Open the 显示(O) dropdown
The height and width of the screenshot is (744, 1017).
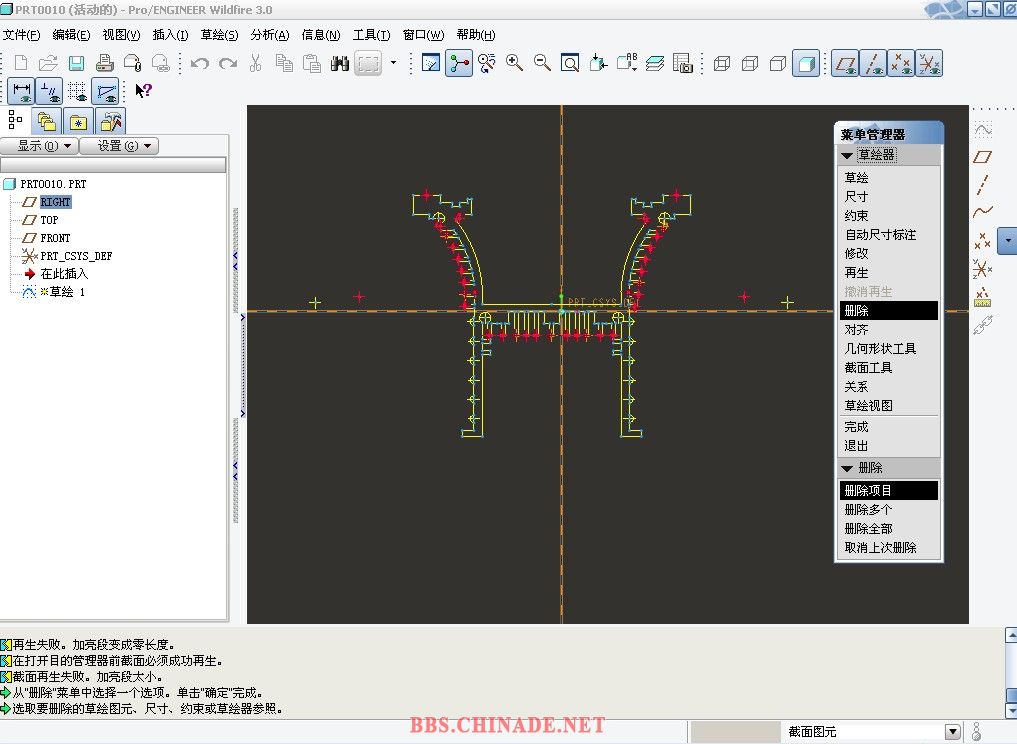(40, 146)
